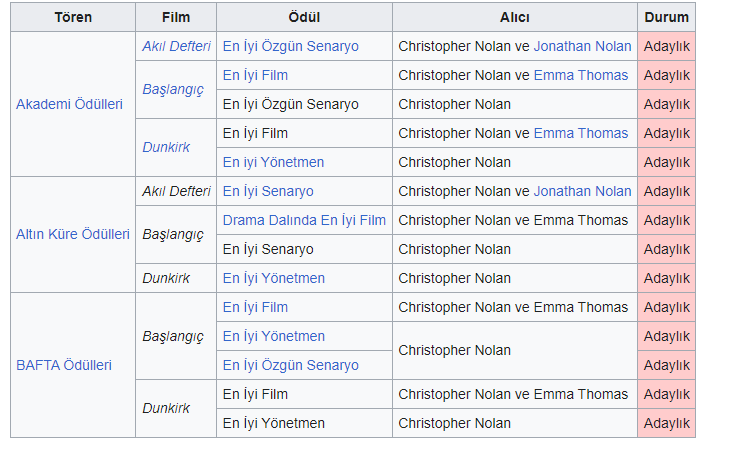Image resolution: width=729 pixels, height=454 pixels.
Task: Click the Tören column header
Action: click(73, 18)
